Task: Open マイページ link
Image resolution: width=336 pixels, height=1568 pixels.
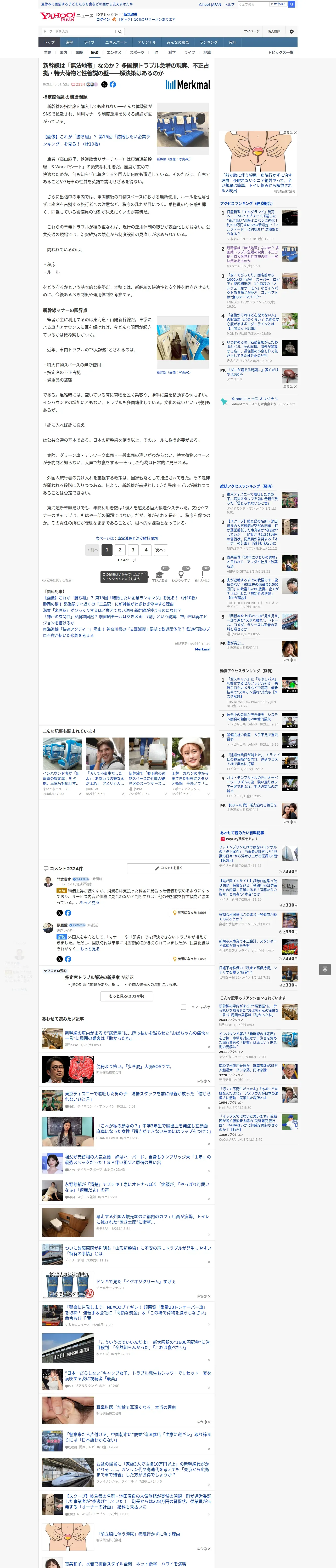Action: coord(252,32)
